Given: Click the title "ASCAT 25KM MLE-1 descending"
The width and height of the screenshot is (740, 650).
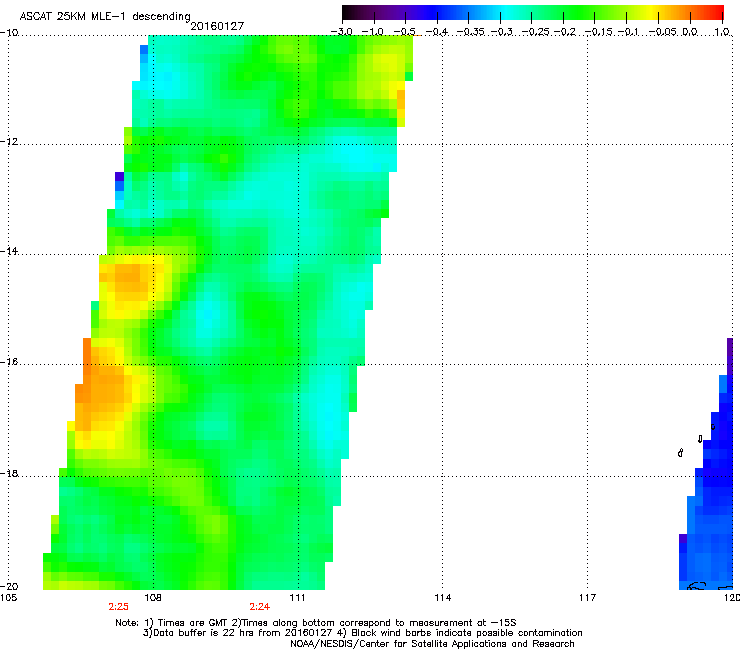Looking at the screenshot, I should coord(105,17).
